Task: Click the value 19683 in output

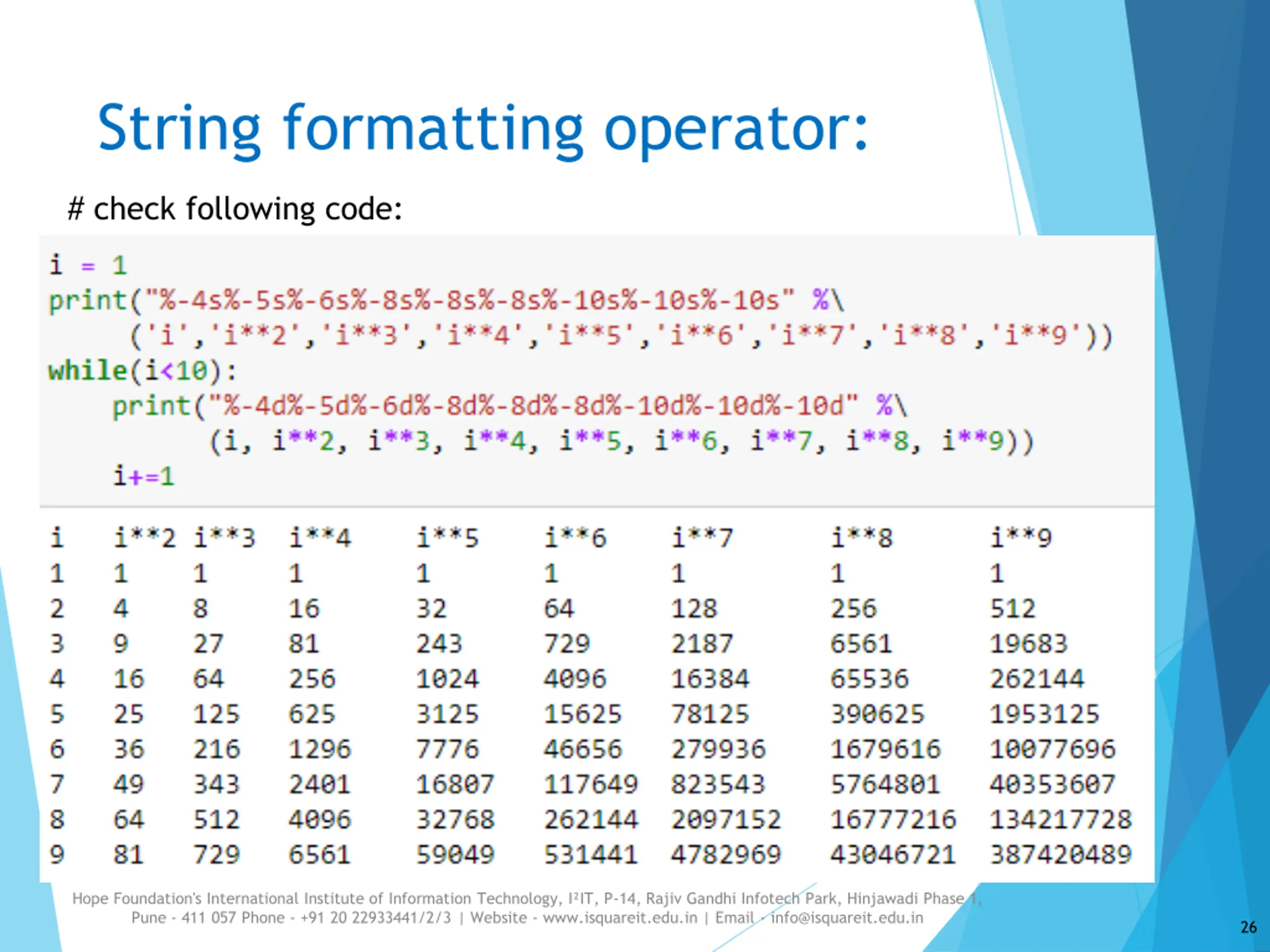Action: pyautogui.click(x=1029, y=644)
